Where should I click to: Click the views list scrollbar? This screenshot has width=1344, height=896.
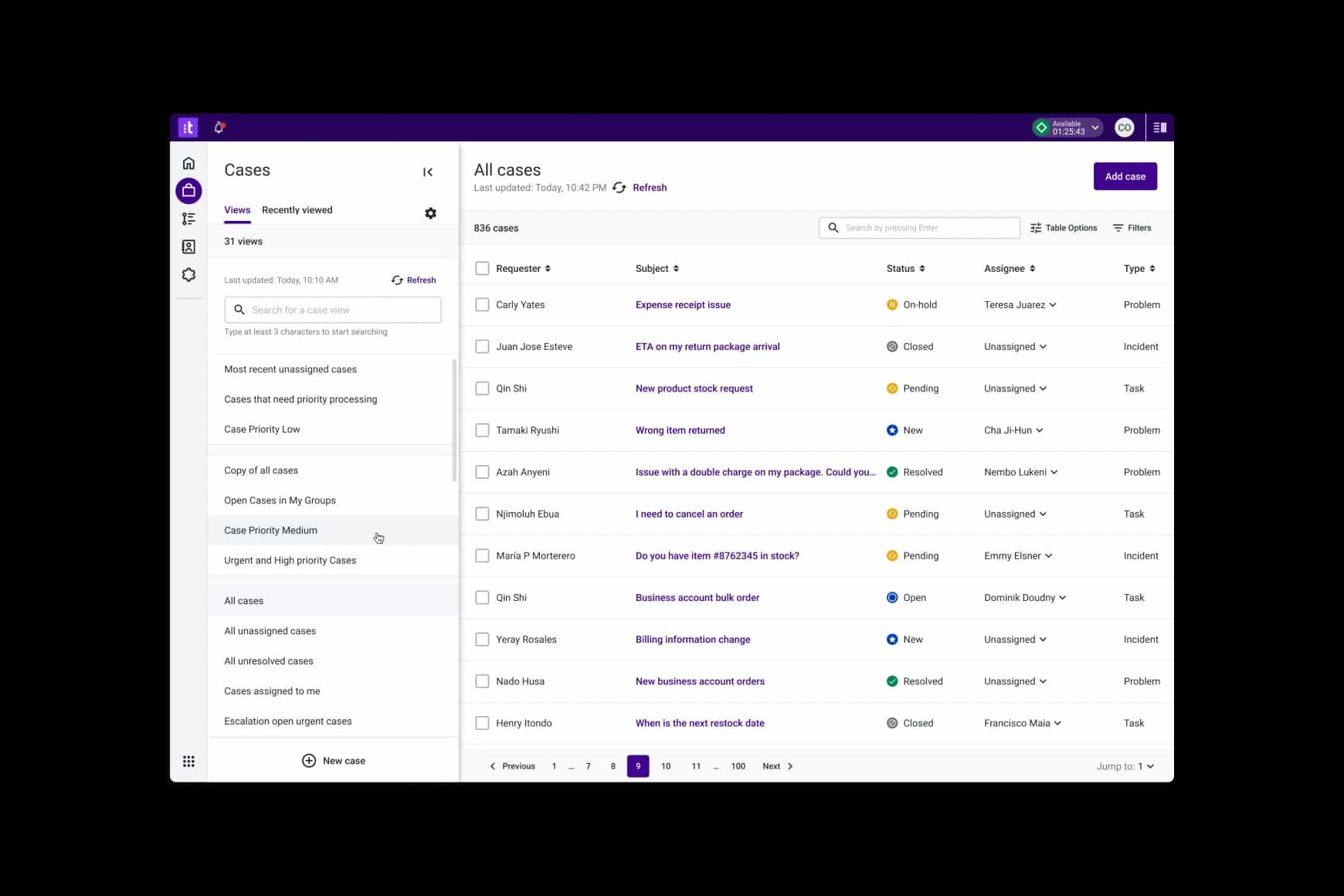coord(454,421)
